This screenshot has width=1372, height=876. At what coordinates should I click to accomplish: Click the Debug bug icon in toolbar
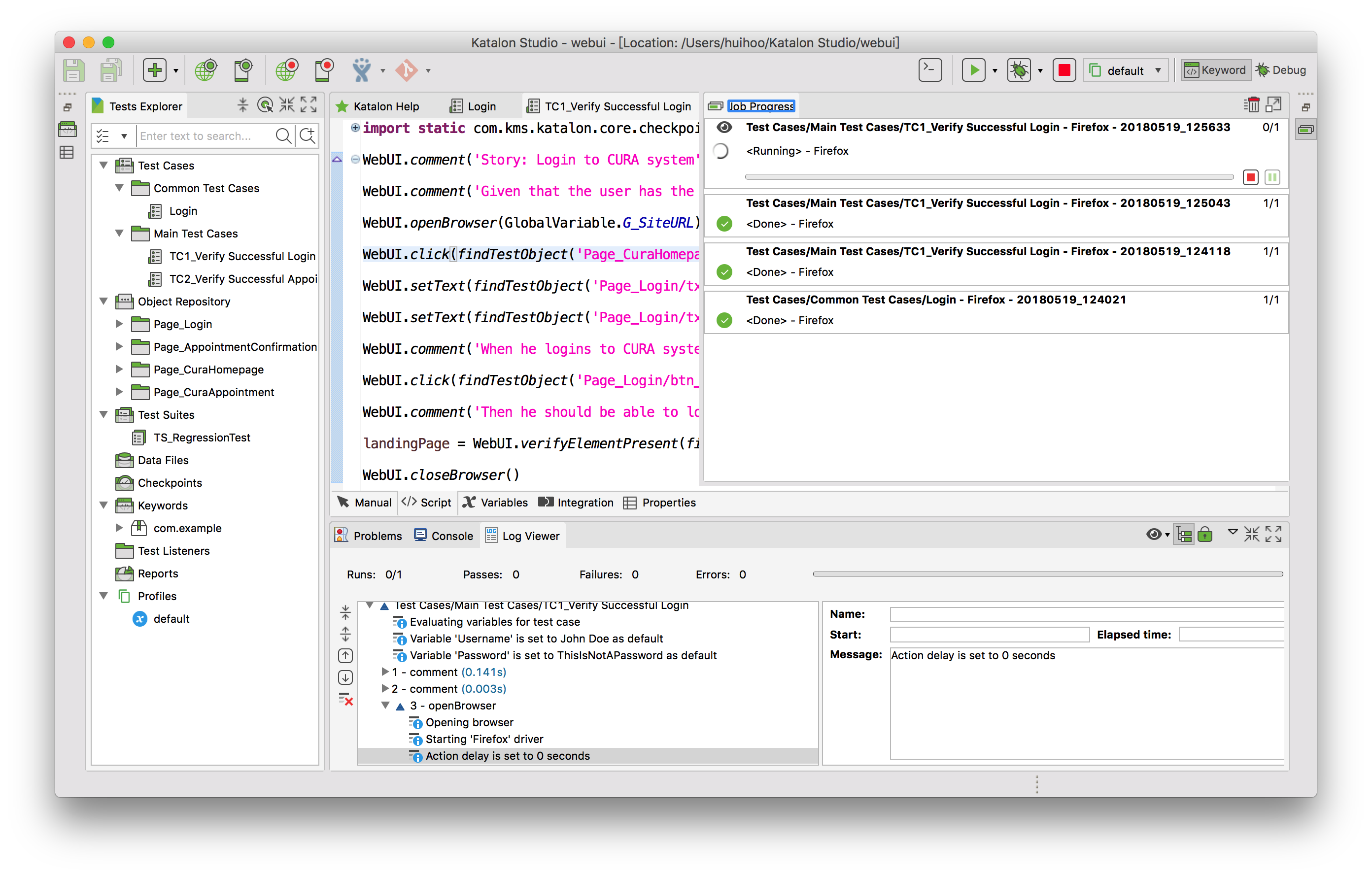[1019, 70]
